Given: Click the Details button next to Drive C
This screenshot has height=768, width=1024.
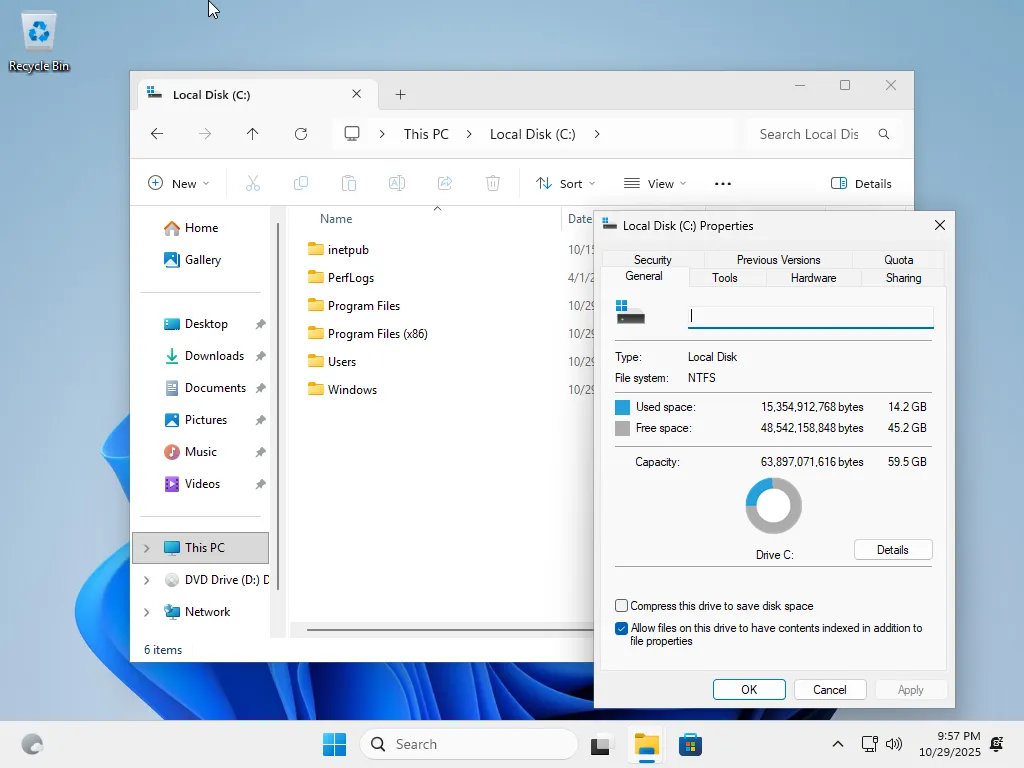Looking at the screenshot, I should click(x=892, y=549).
